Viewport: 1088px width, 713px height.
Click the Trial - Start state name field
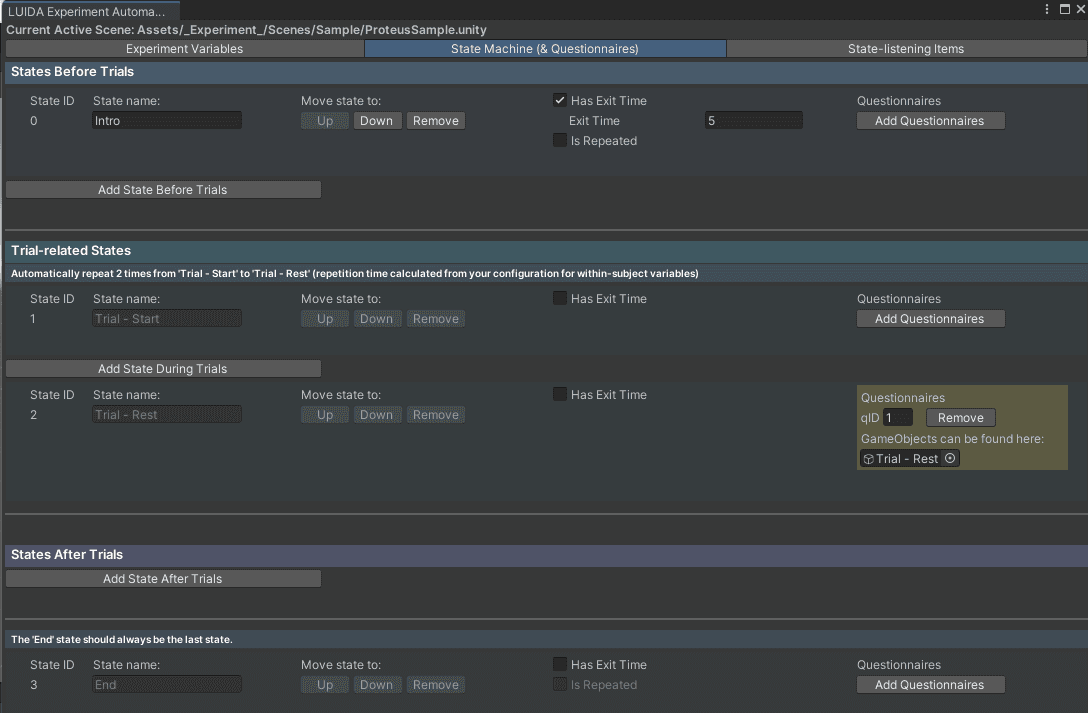tap(167, 318)
